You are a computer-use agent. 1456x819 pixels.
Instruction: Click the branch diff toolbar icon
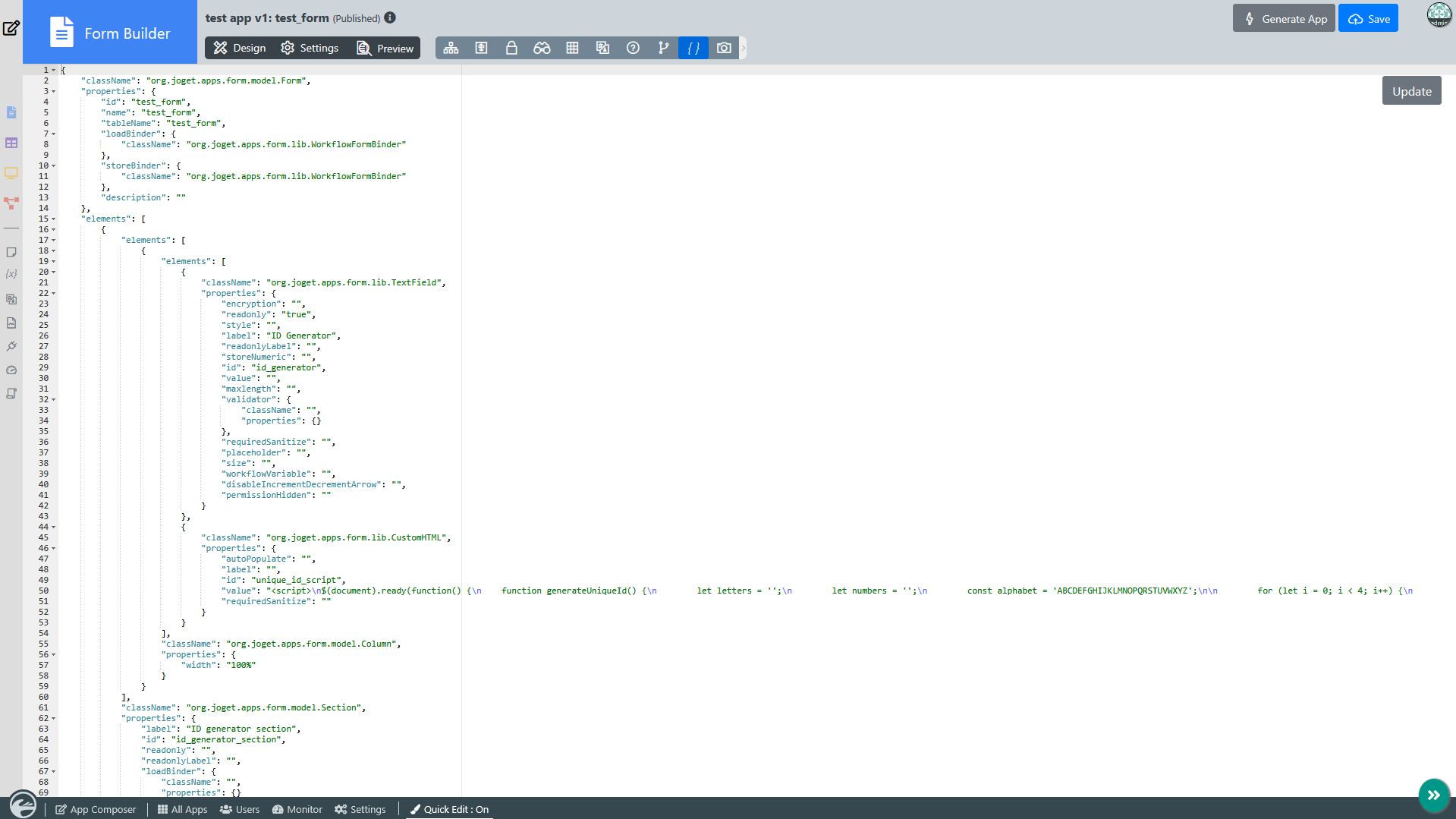[663, 48]
